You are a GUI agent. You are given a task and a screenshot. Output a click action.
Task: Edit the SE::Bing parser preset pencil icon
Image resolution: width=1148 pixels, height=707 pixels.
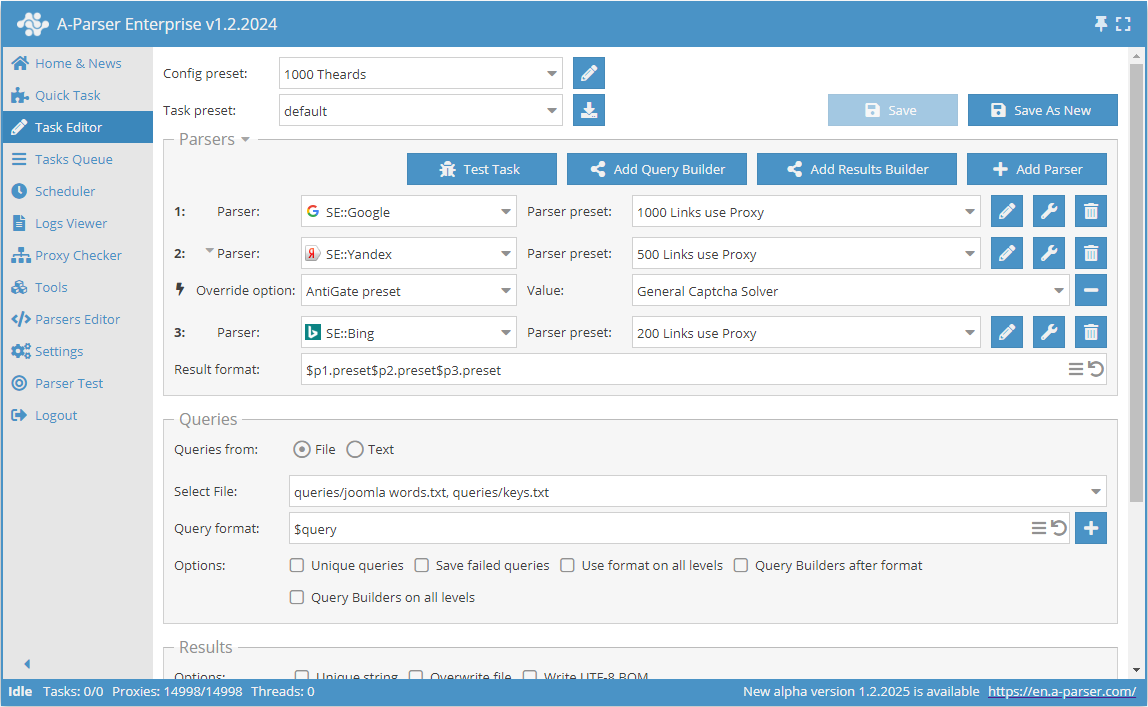click(x=1007, y=332)
